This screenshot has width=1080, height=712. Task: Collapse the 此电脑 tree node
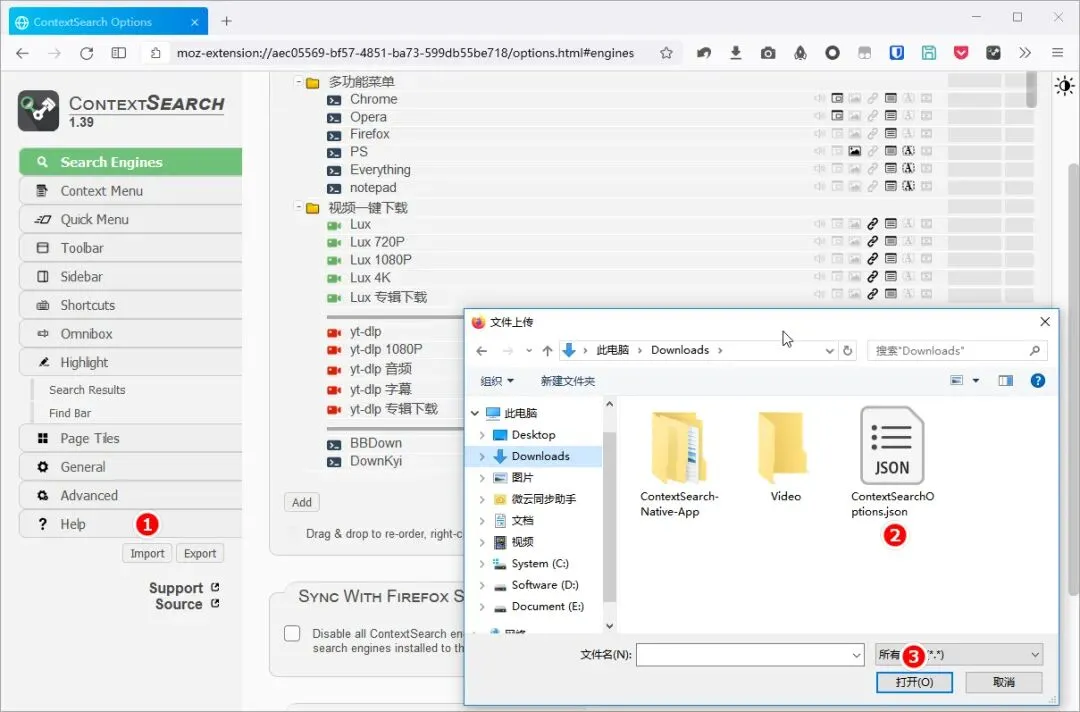pyautogui.click(x=475, y=413)
